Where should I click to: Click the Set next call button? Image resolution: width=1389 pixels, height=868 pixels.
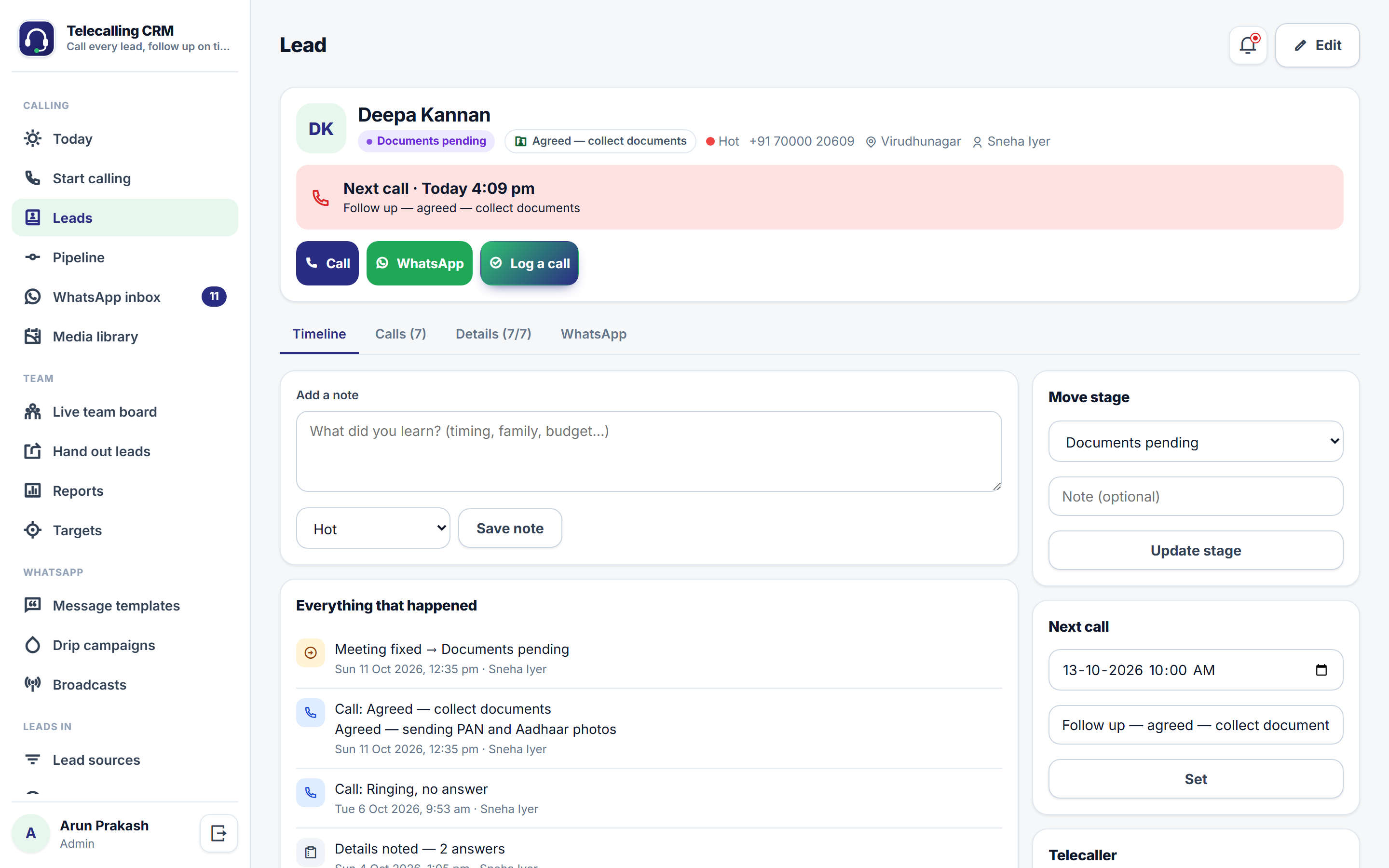coord(1196,779)
